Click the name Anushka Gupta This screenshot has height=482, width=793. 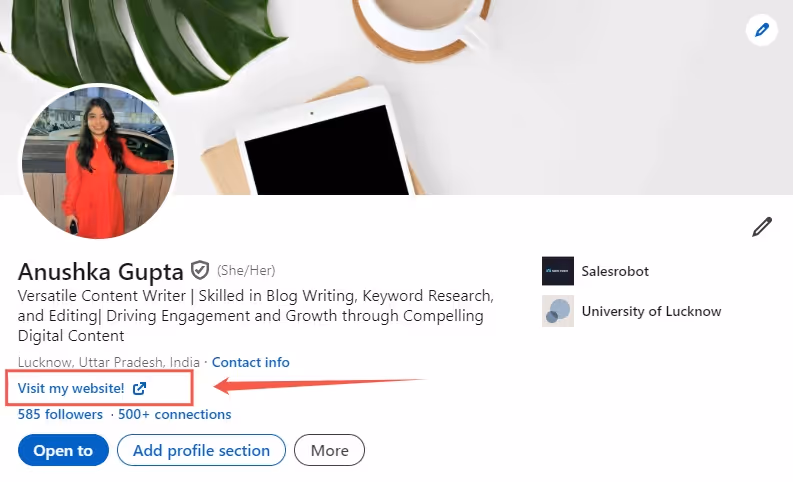pyautogui.click(x=101, y=272)
